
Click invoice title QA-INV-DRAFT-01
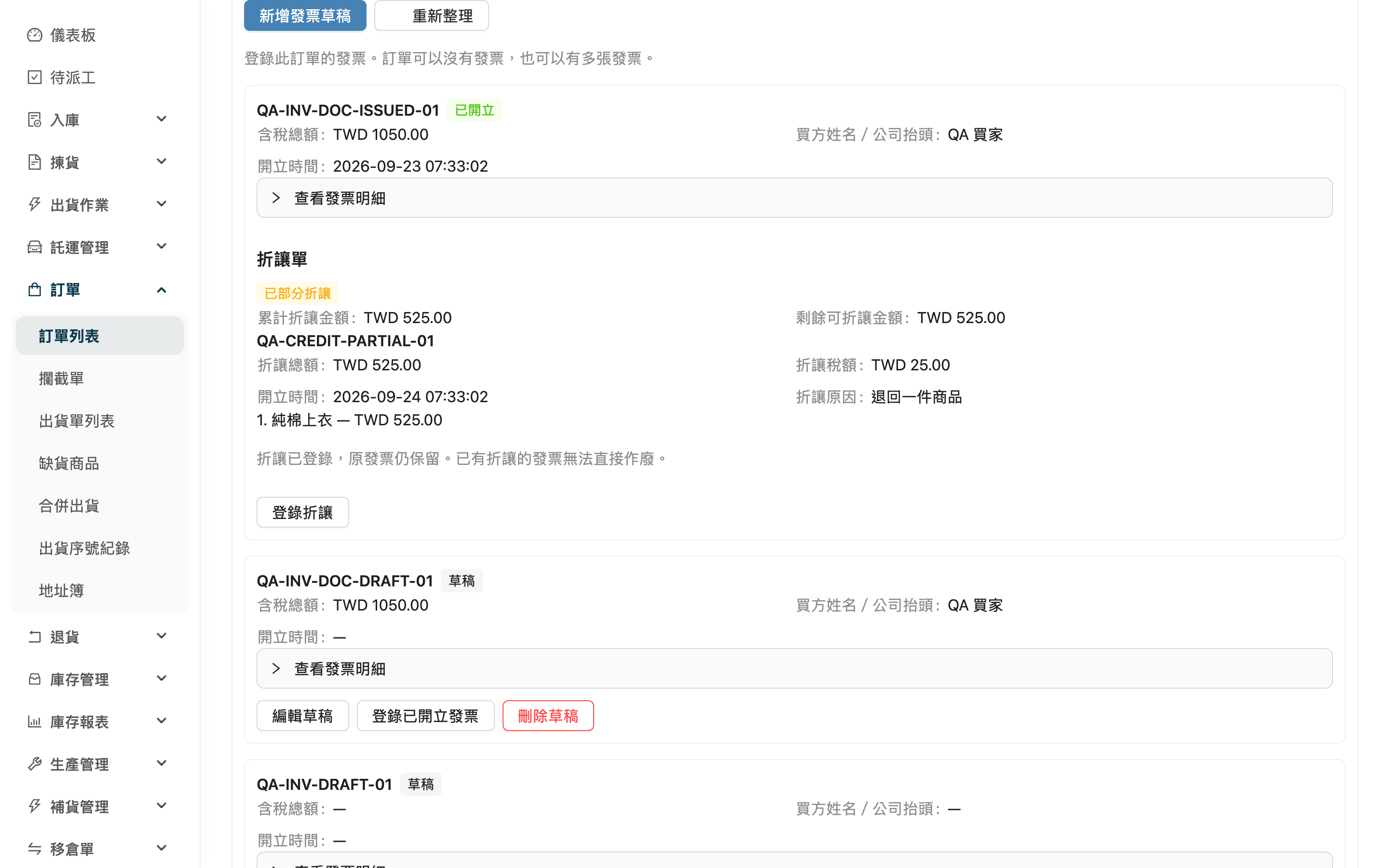click(324, 784)
